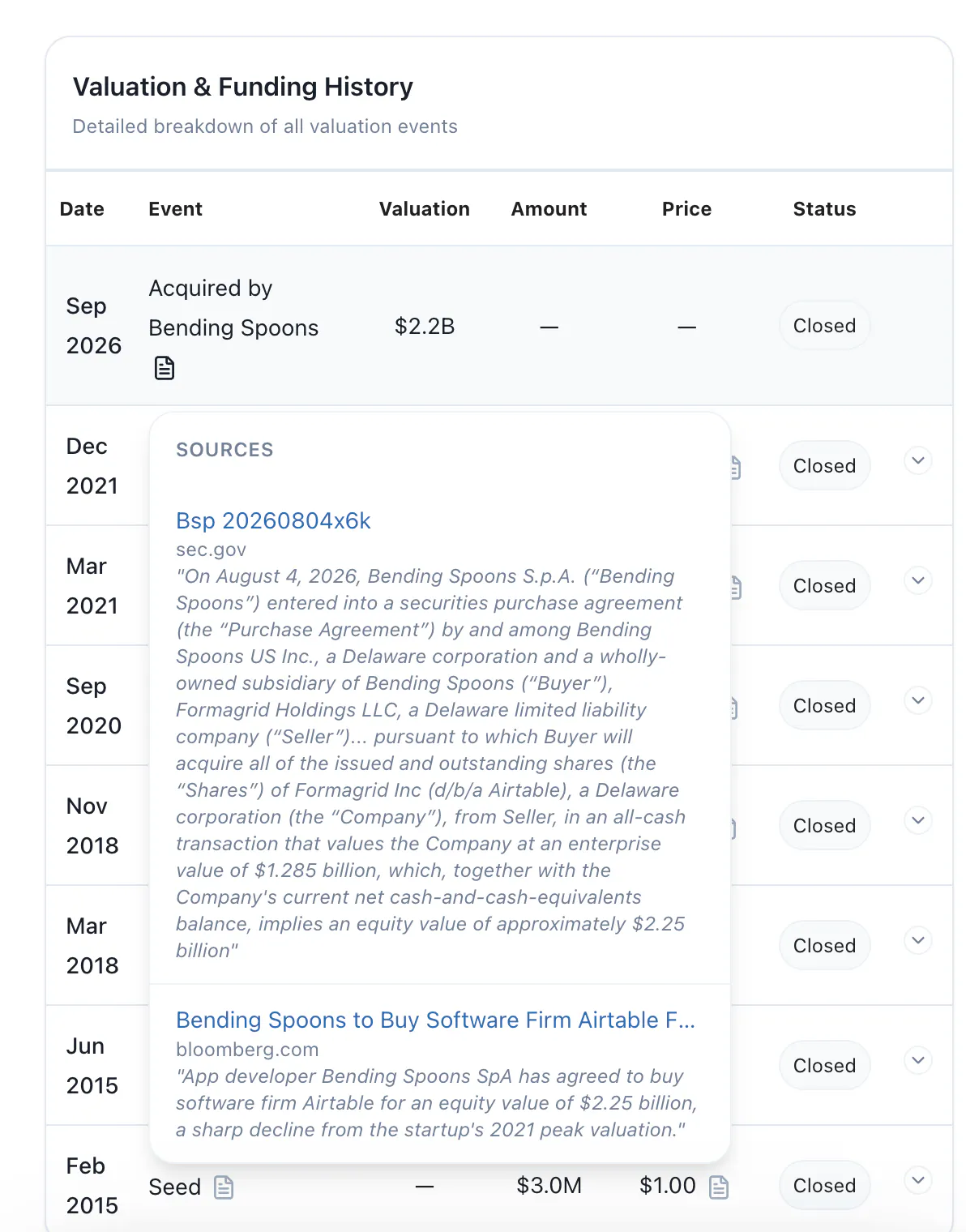Expand the Mar 2018 row chevron
The image size is (966, 1232).
click(918, 940)
